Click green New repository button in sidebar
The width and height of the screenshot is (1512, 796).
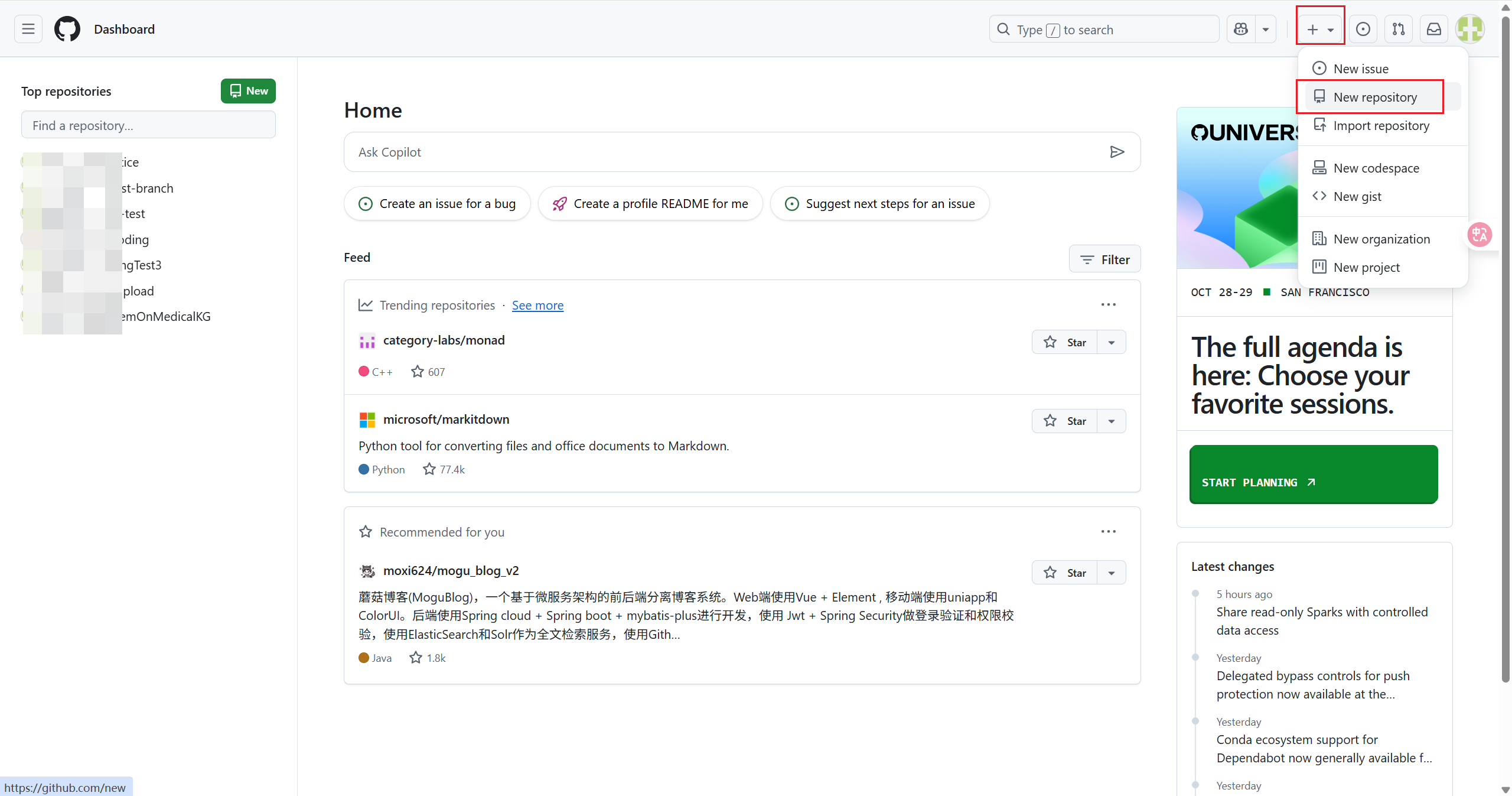coord(248,91)
